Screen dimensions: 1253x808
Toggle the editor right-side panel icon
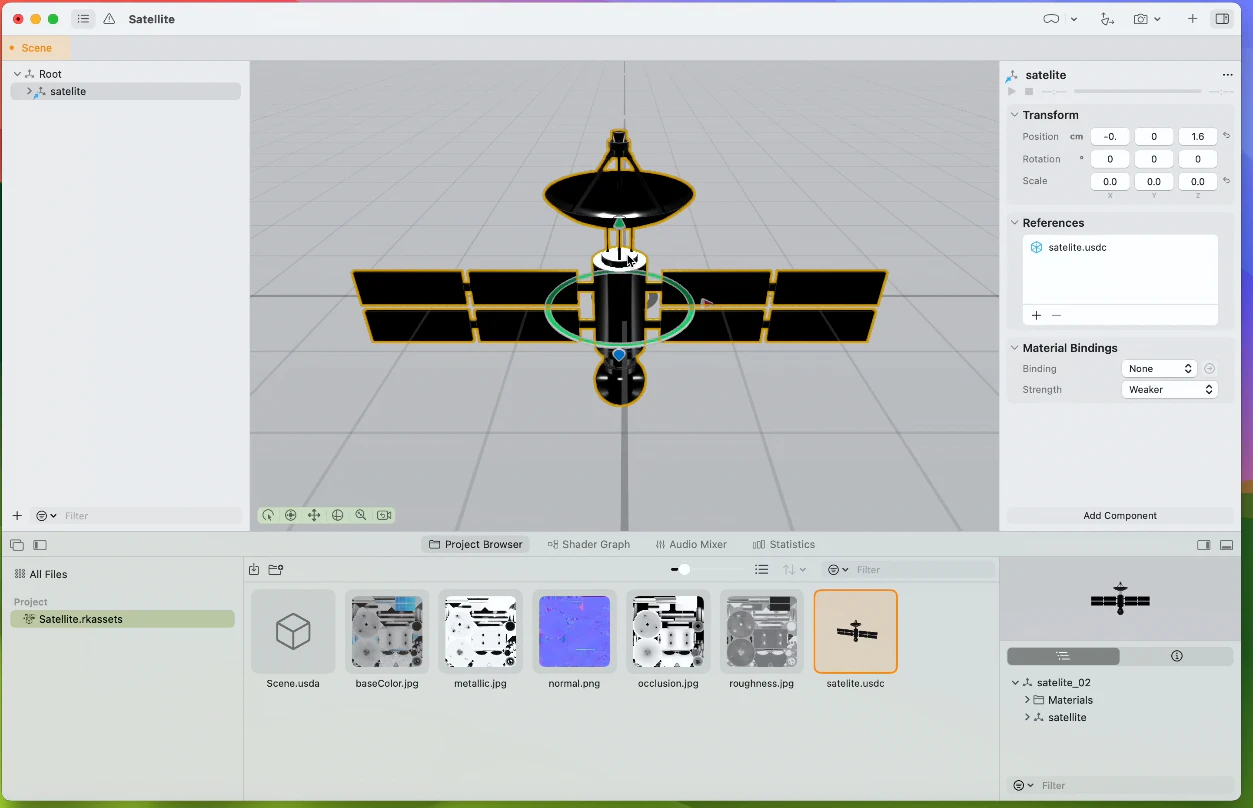coord(1204,545)
